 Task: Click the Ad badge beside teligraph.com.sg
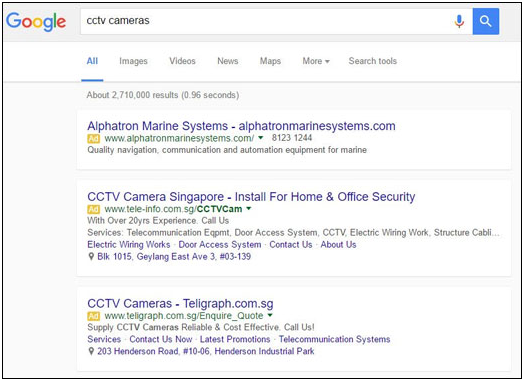pos(94,316)
